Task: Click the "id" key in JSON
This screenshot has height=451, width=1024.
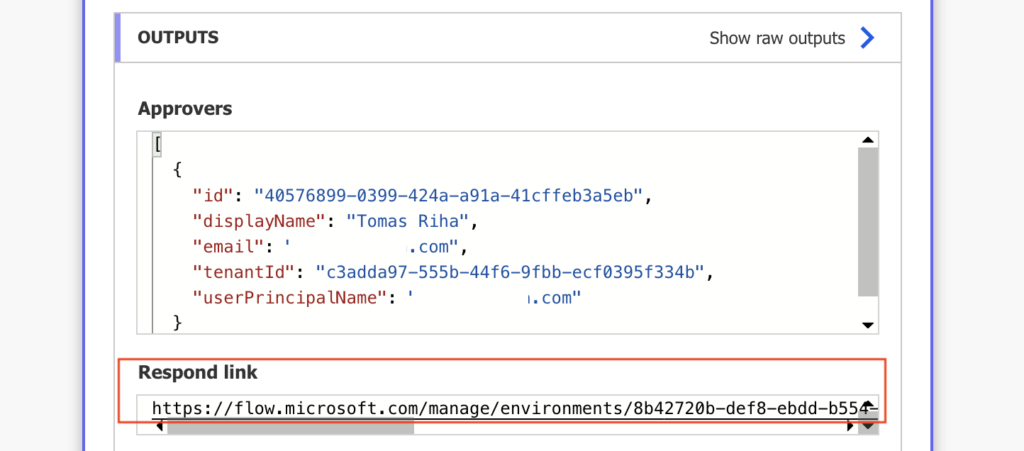Action: pyautogui.click(x=213, y=195)
